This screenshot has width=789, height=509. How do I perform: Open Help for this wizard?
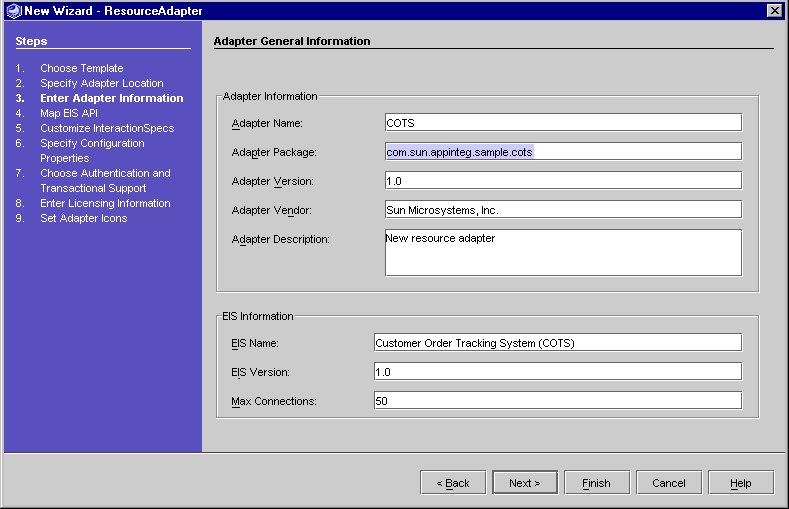coord(741,483)
